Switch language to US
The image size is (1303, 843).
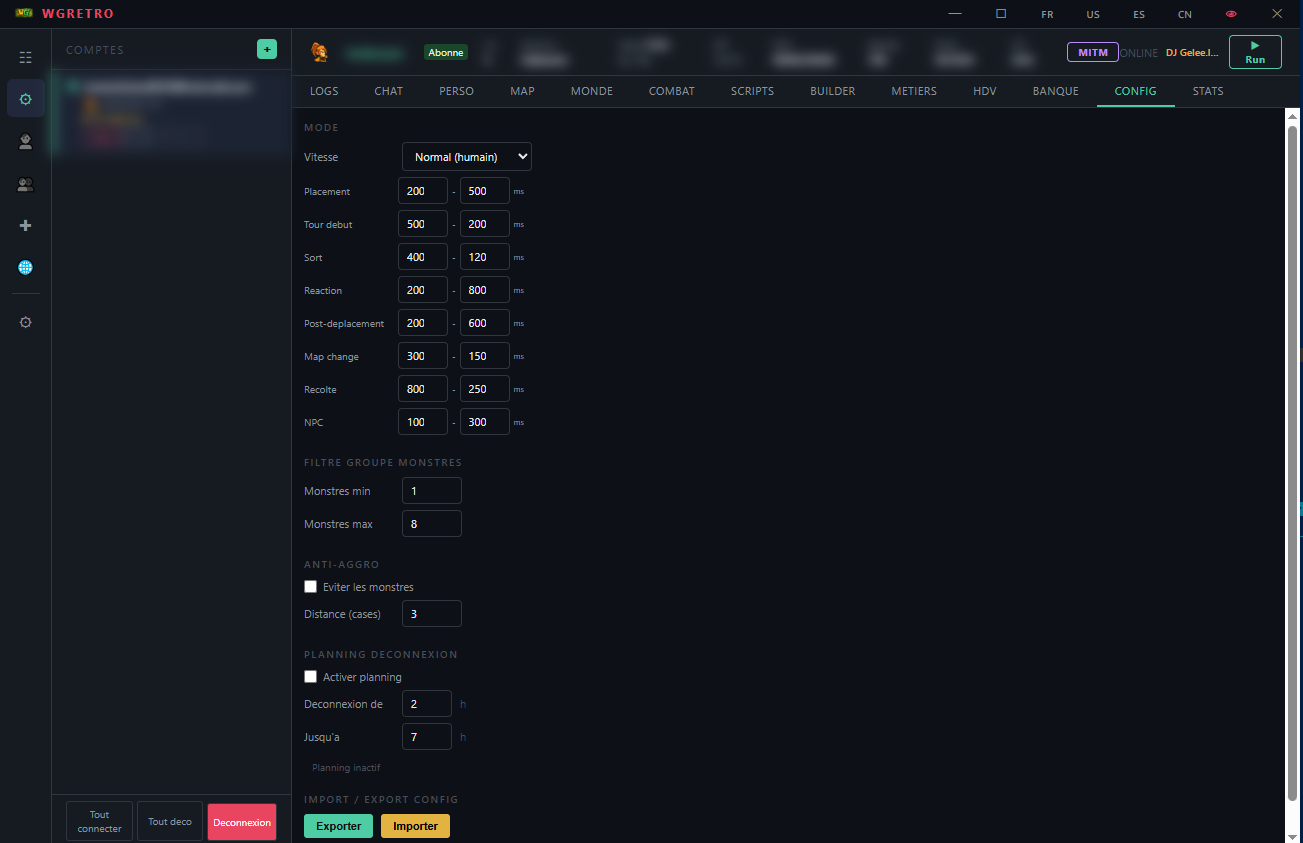[1093, 14]
